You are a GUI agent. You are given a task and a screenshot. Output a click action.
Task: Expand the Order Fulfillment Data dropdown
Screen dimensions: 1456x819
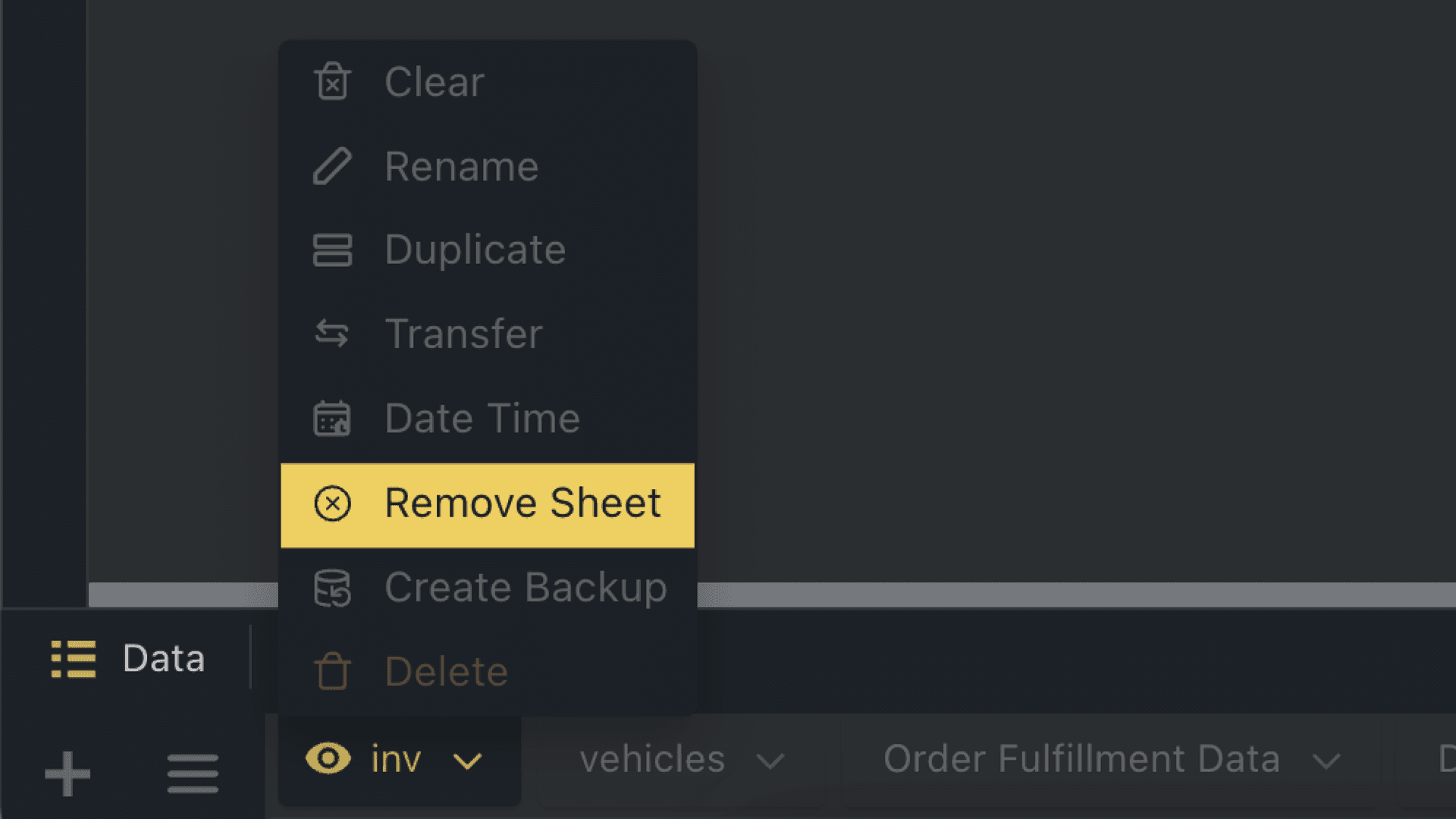point(1325,760)
